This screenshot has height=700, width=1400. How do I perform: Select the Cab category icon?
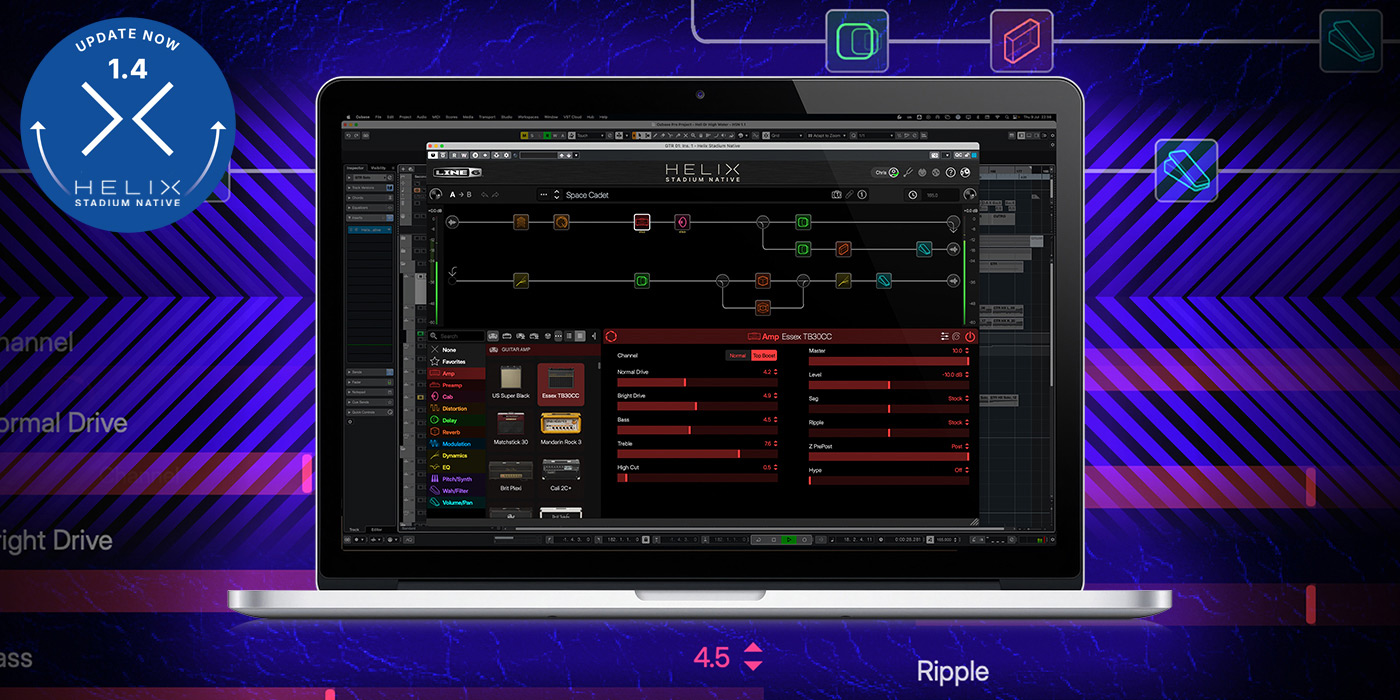click(434, 397)
